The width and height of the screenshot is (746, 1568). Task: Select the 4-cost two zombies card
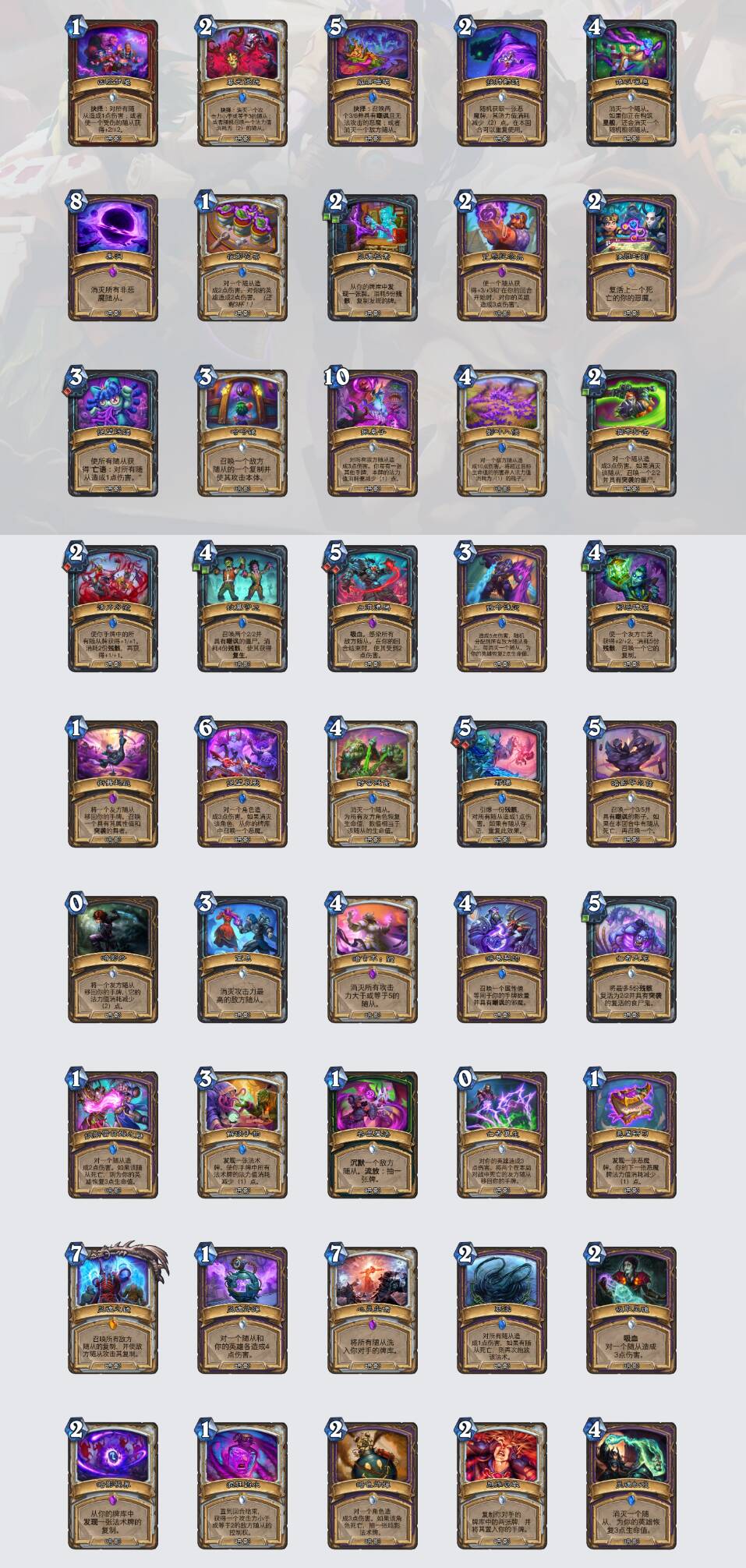(x=242, y=608)
